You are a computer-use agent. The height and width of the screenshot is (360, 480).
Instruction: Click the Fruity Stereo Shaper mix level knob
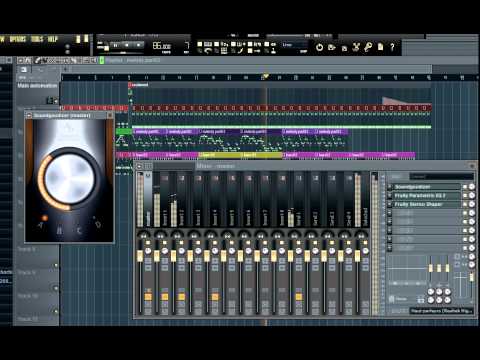coord(472,204)
